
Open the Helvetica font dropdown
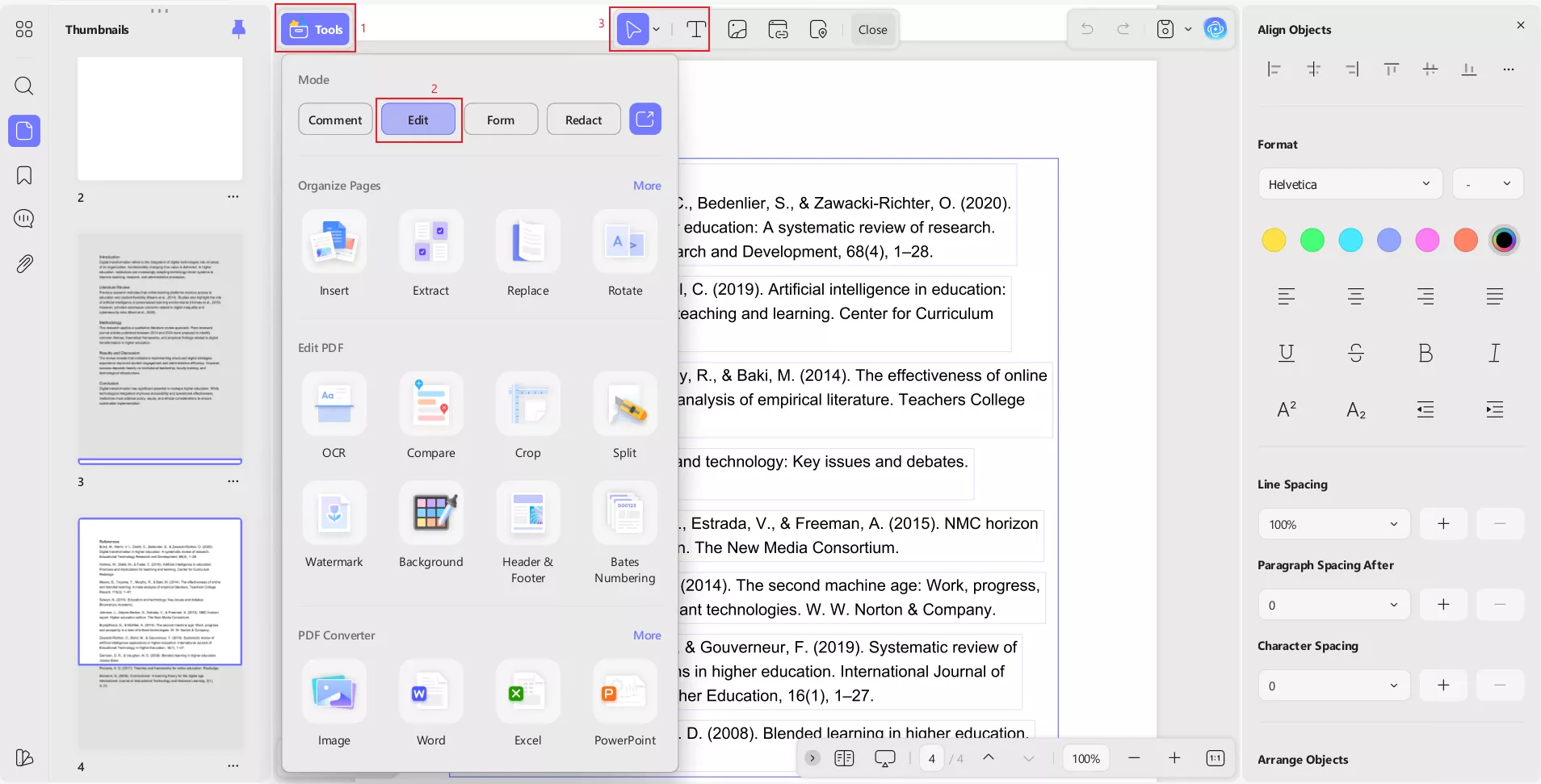1350,184
